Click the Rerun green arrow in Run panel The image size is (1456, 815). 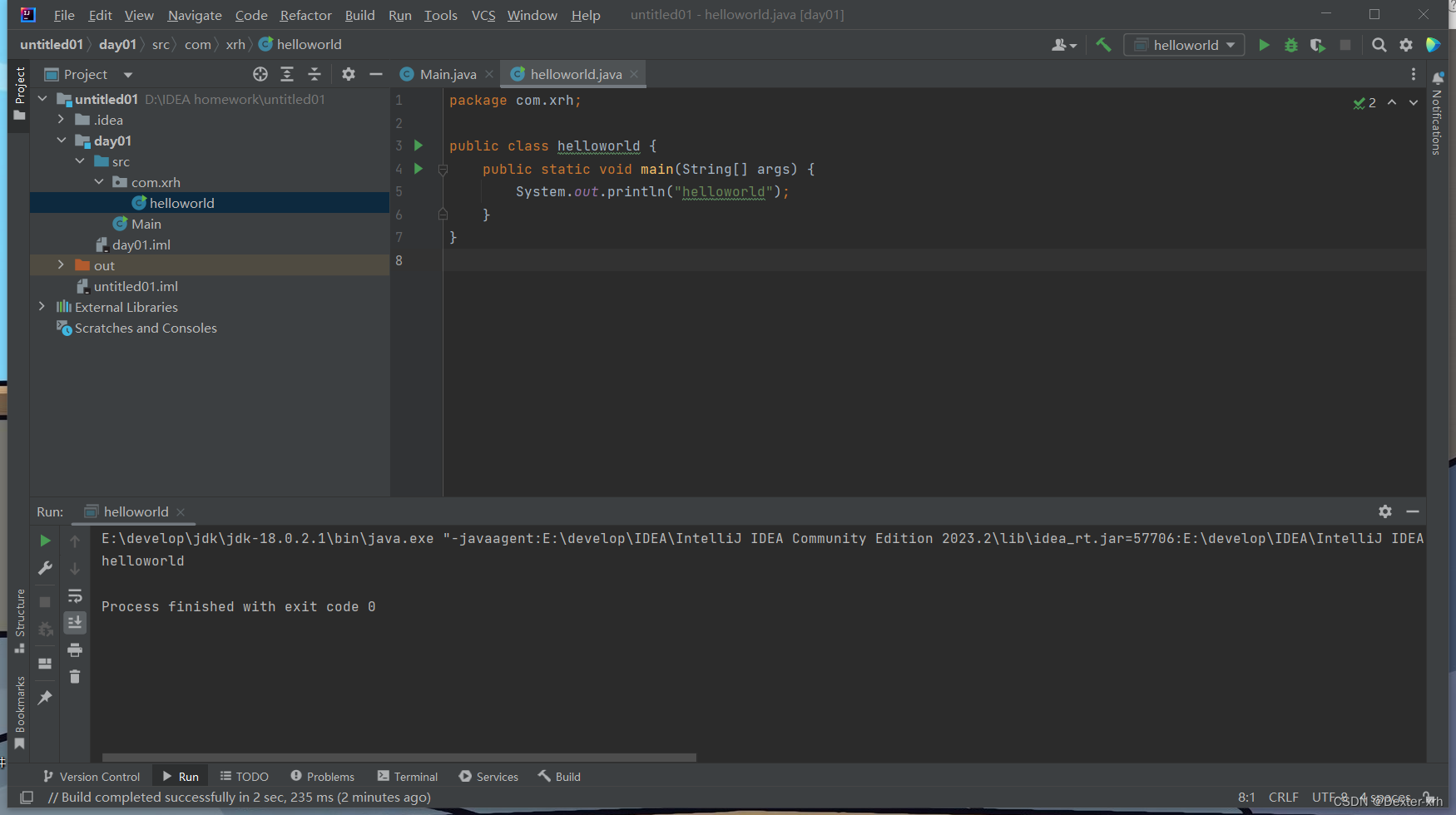[45, 540]
